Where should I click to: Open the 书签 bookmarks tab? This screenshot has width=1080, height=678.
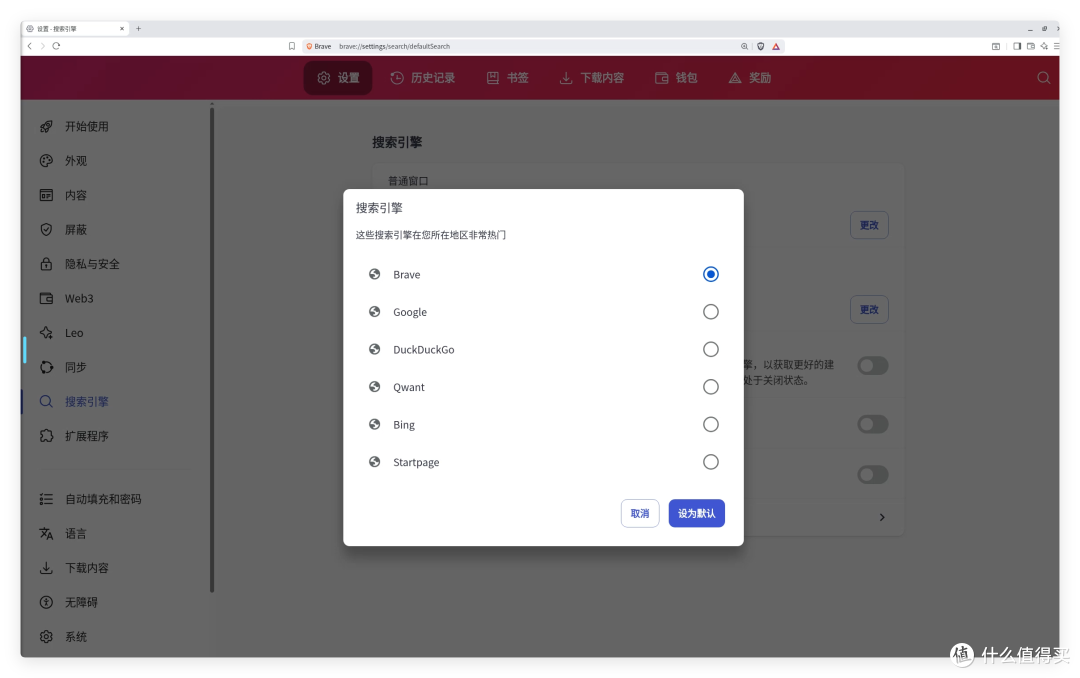click(508, 78)
